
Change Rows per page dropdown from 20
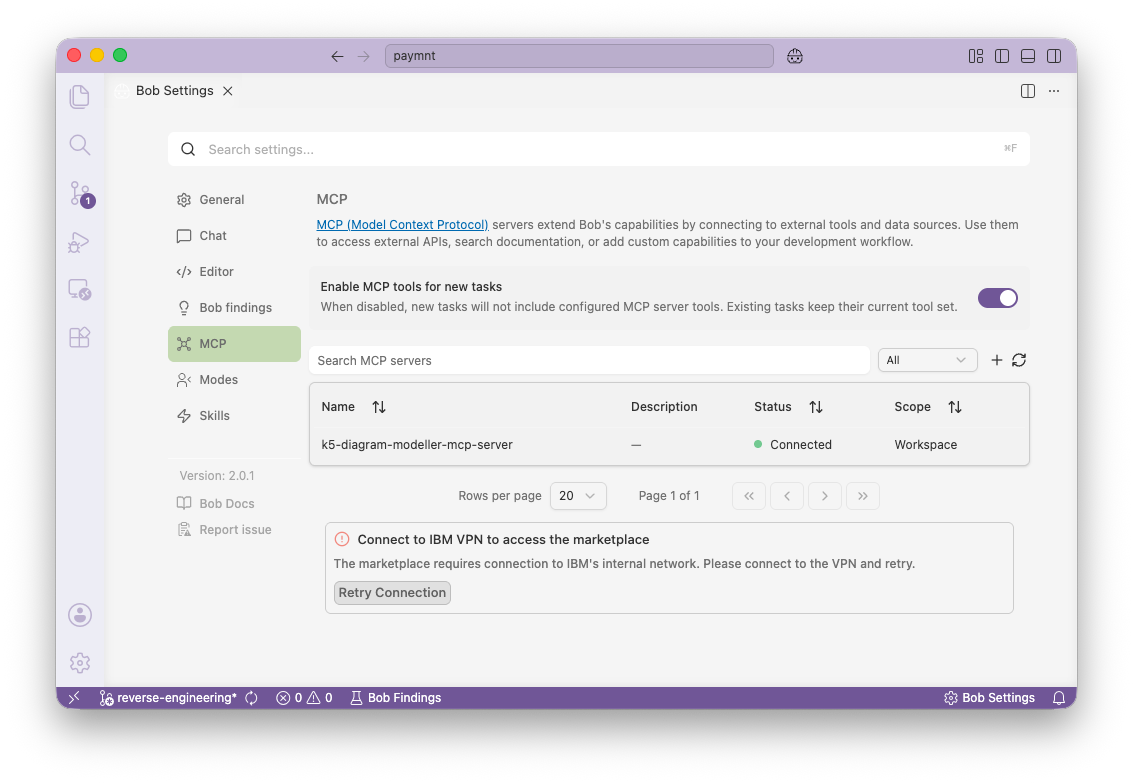pyautogui.click(x=578, y=496)
